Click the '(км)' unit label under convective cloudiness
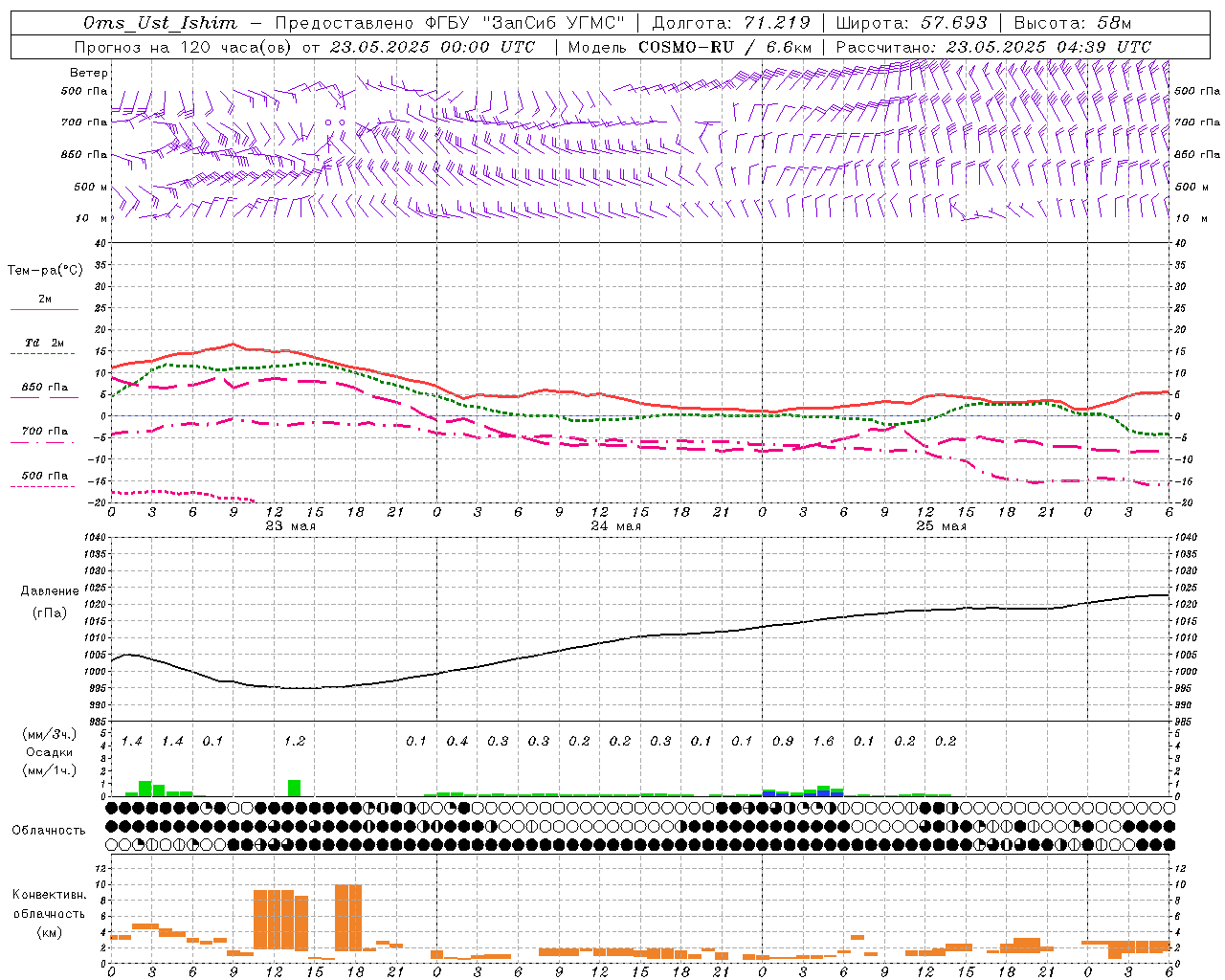The width and height of the screenshot is (1225, 980). 49,932
